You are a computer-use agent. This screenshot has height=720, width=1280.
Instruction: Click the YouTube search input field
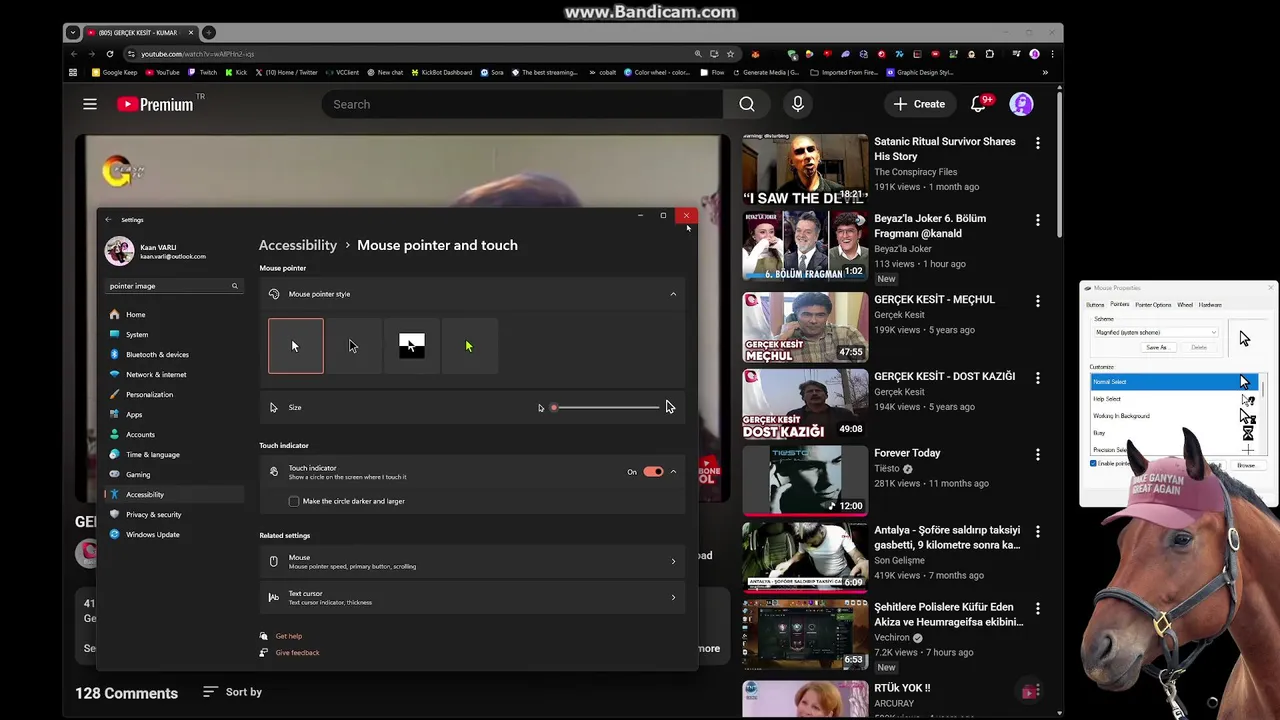pos(521,104)
